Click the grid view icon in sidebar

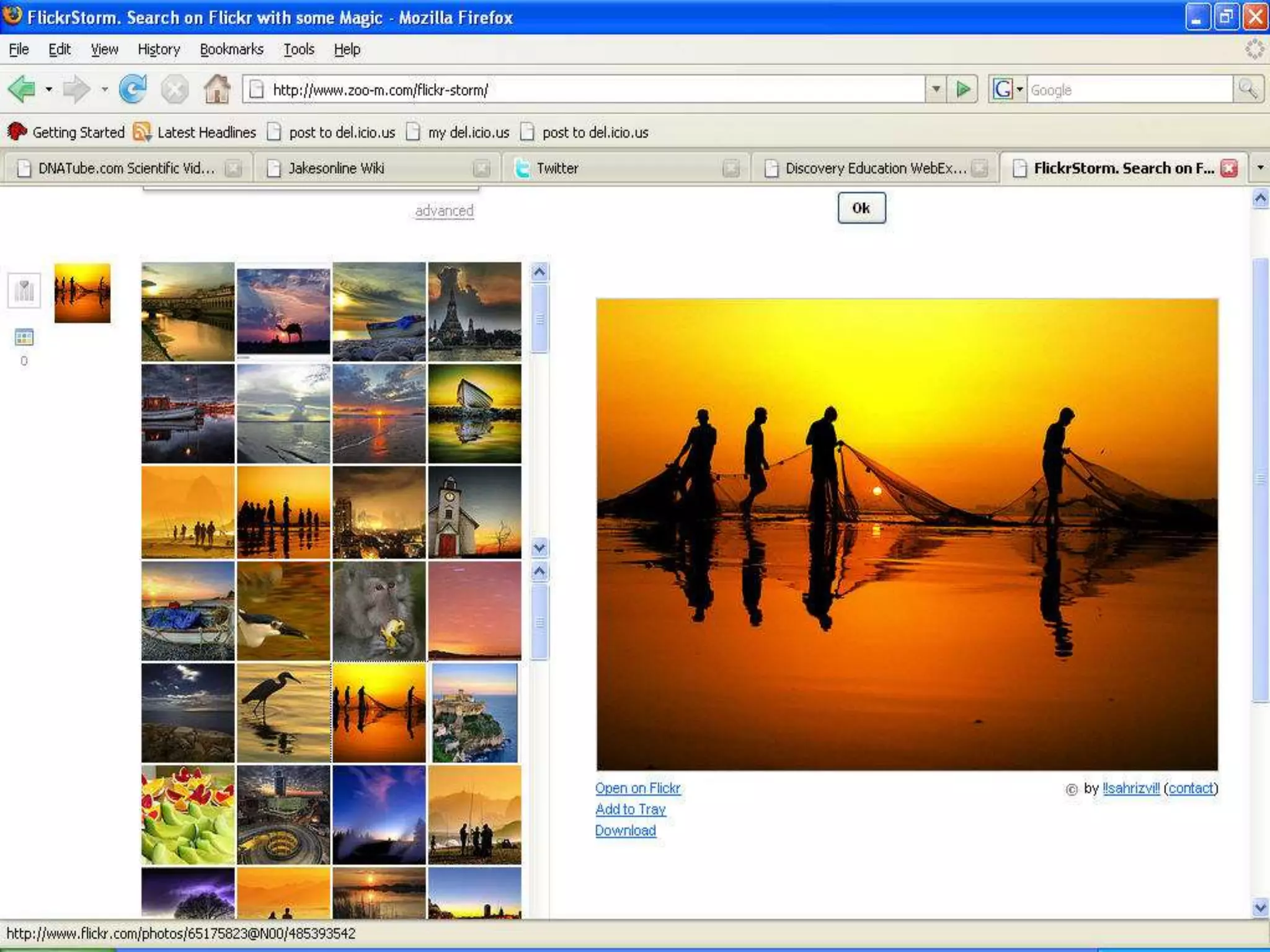click(24, 338)
